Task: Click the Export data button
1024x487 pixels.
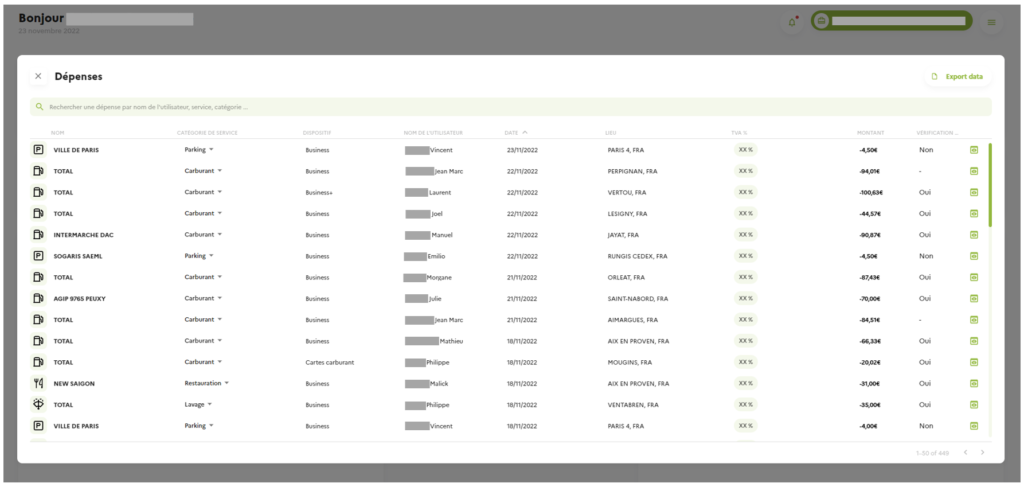Action: coord(958,76)
